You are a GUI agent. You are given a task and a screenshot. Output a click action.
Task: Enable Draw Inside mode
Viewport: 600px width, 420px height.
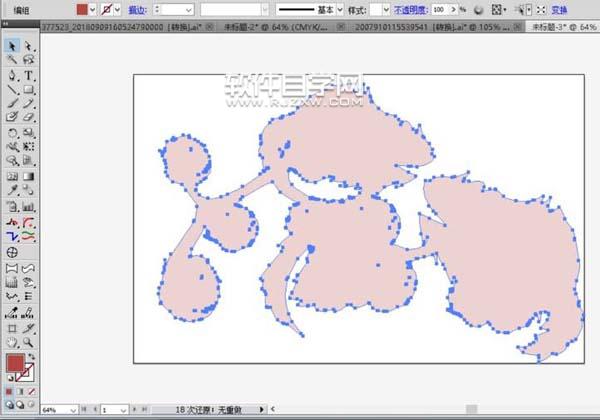click(x=31, y=404)
